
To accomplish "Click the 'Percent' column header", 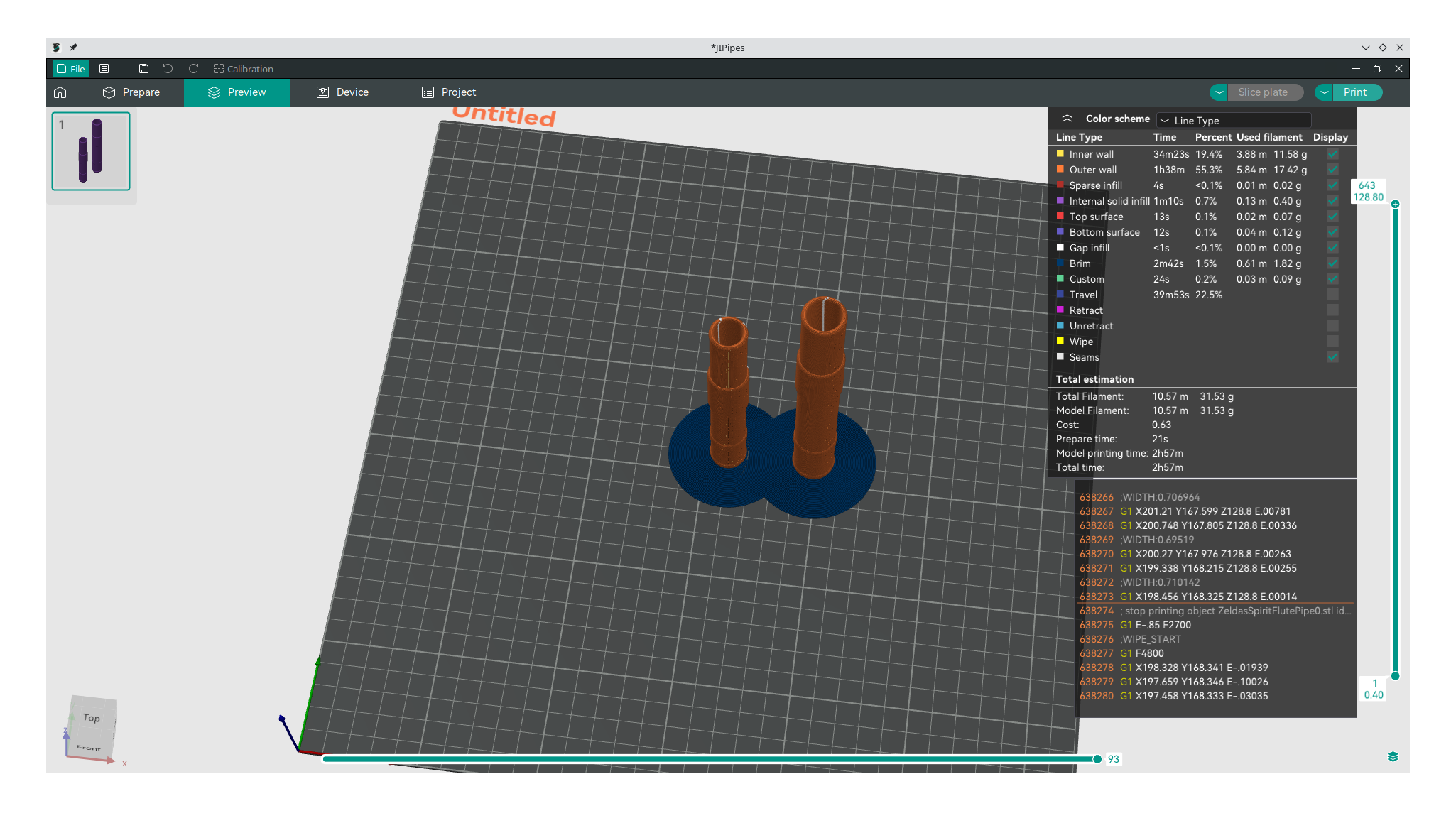I will (x=1213, y=137).
